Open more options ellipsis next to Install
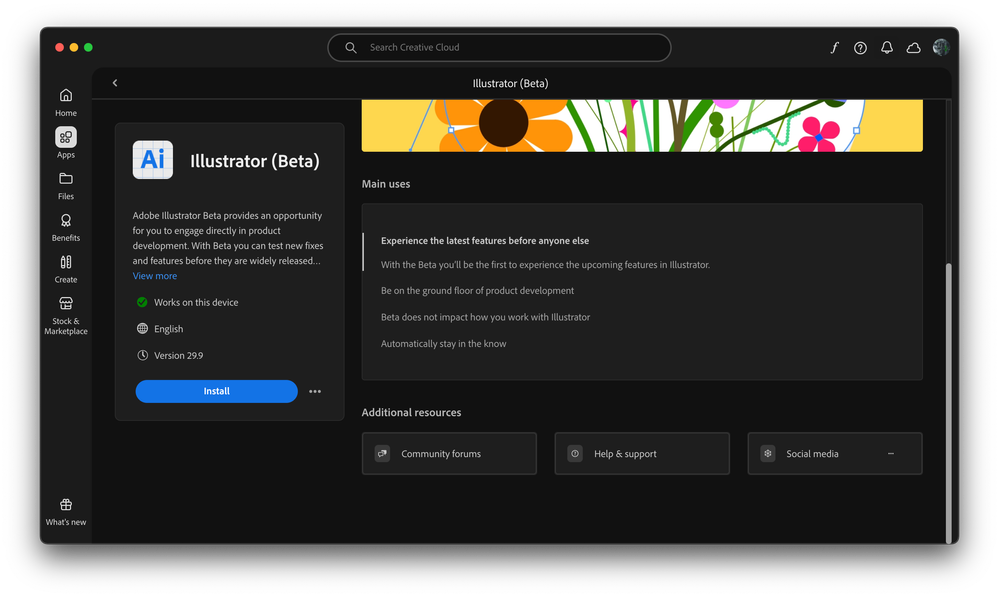999x597 pixels. [315, 391]
